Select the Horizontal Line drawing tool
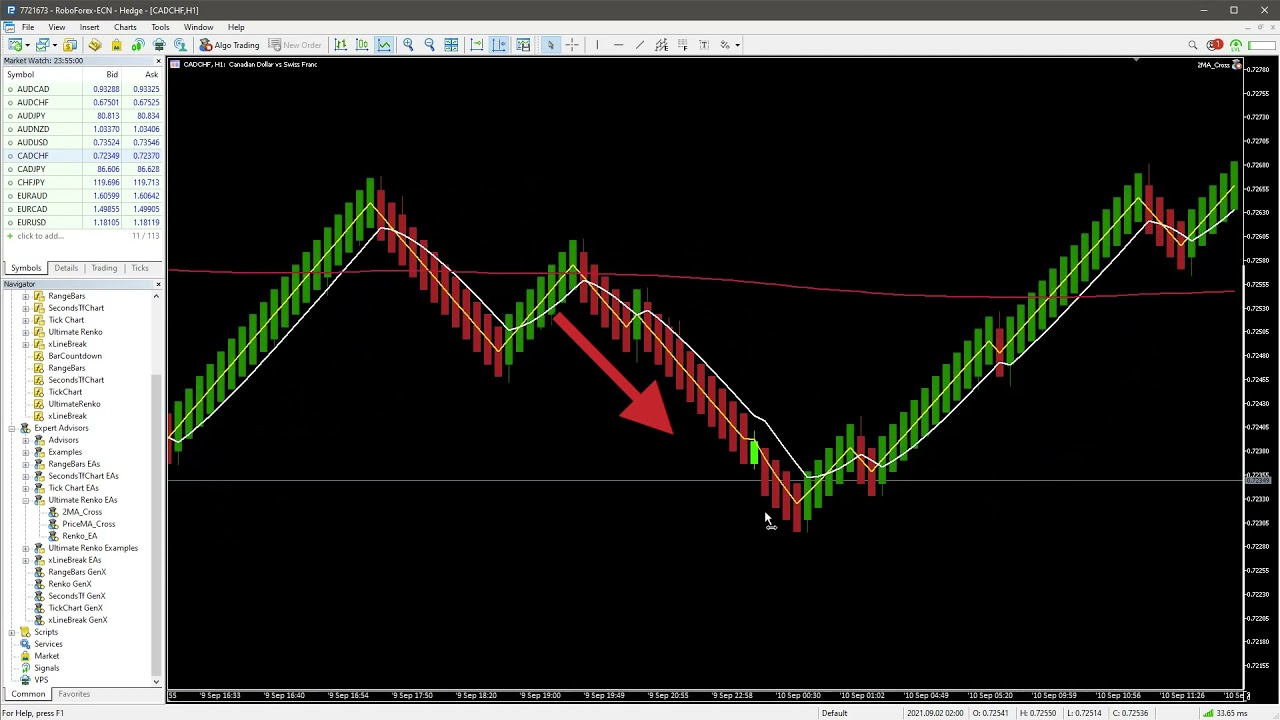Viewport: 1280px width, 720px height. click(618, 45)
